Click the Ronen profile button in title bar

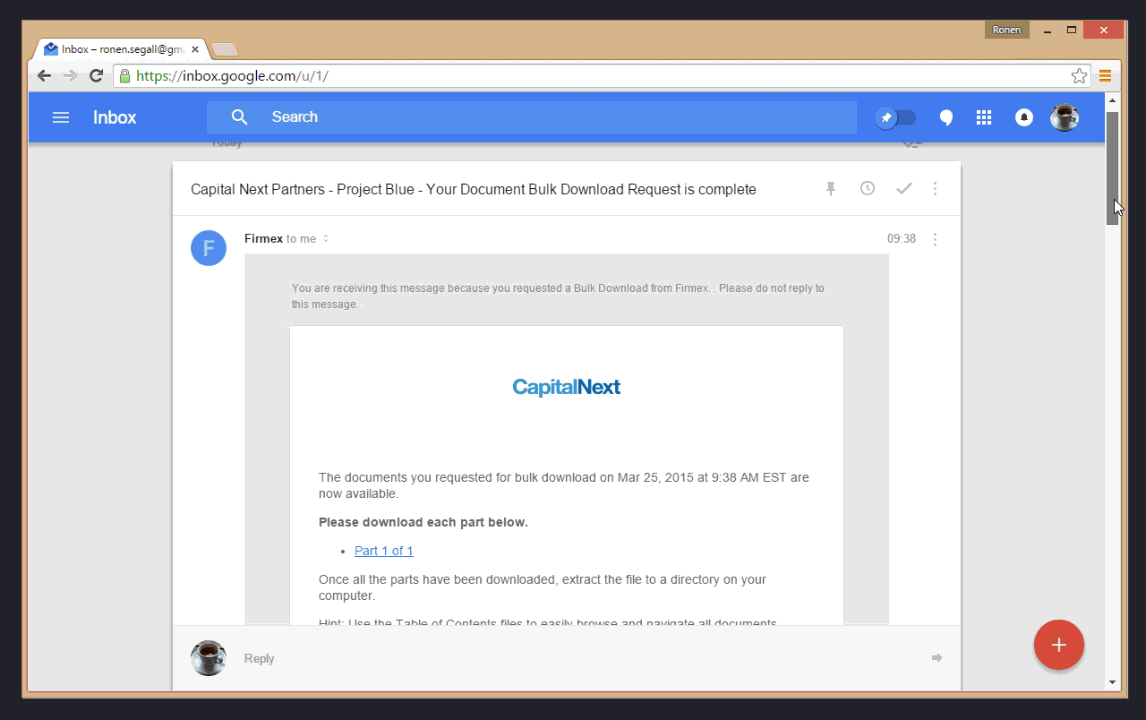(x=1006, y=29)
